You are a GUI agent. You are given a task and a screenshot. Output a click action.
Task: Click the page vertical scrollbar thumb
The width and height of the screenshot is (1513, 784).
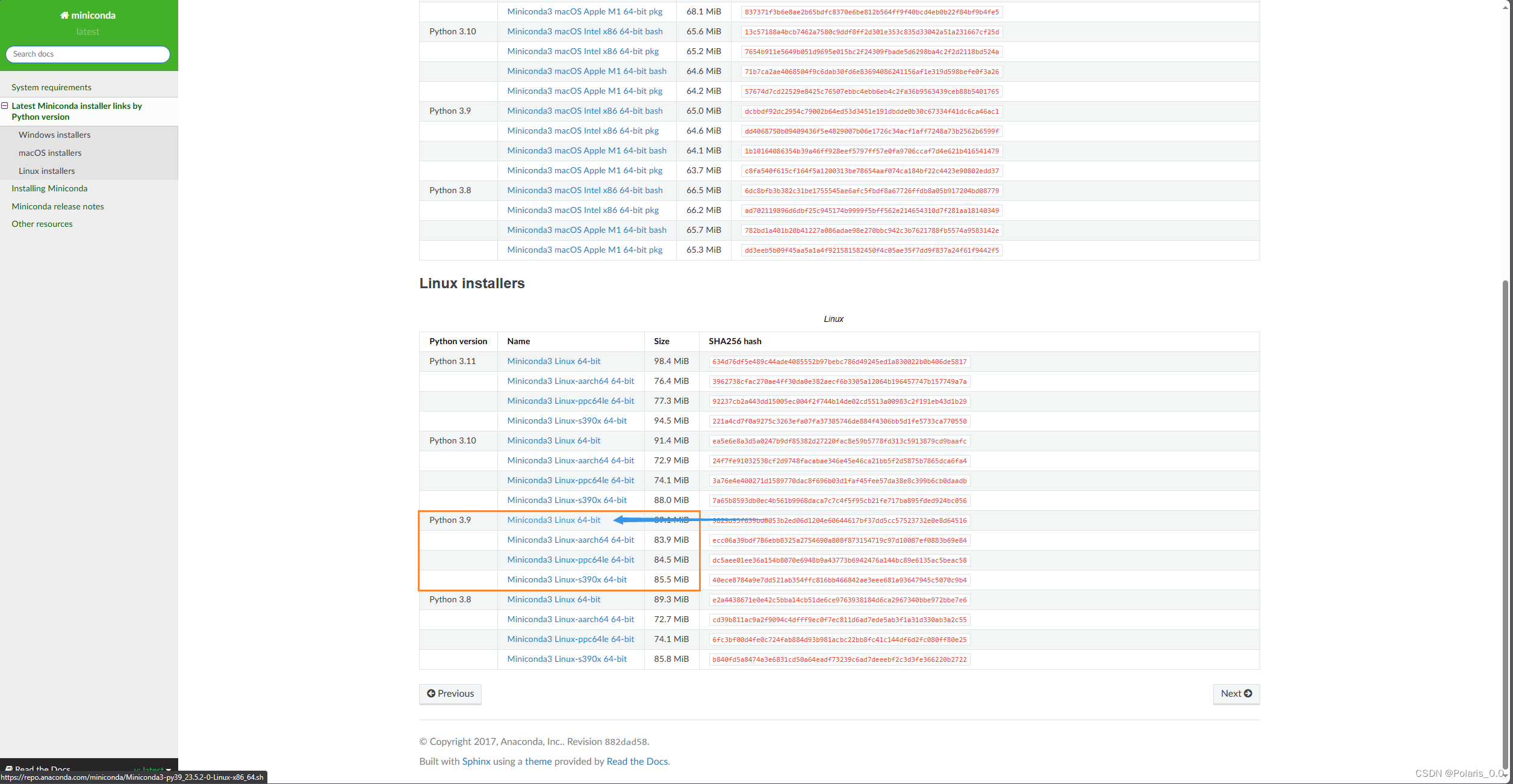pyautogui.click(x=1505, y=523)
